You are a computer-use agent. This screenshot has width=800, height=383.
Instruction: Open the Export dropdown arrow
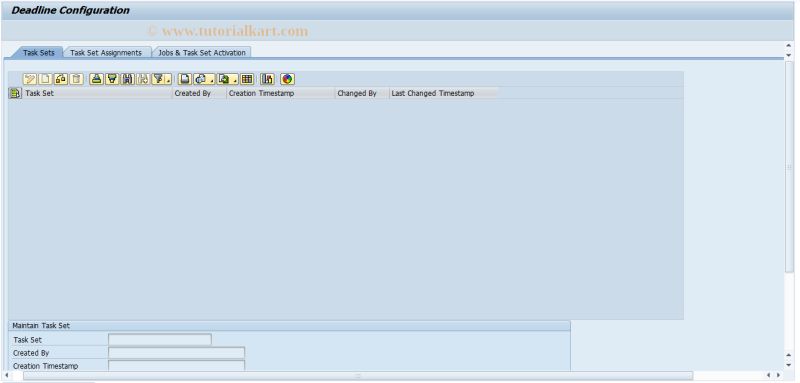(235, 79)
